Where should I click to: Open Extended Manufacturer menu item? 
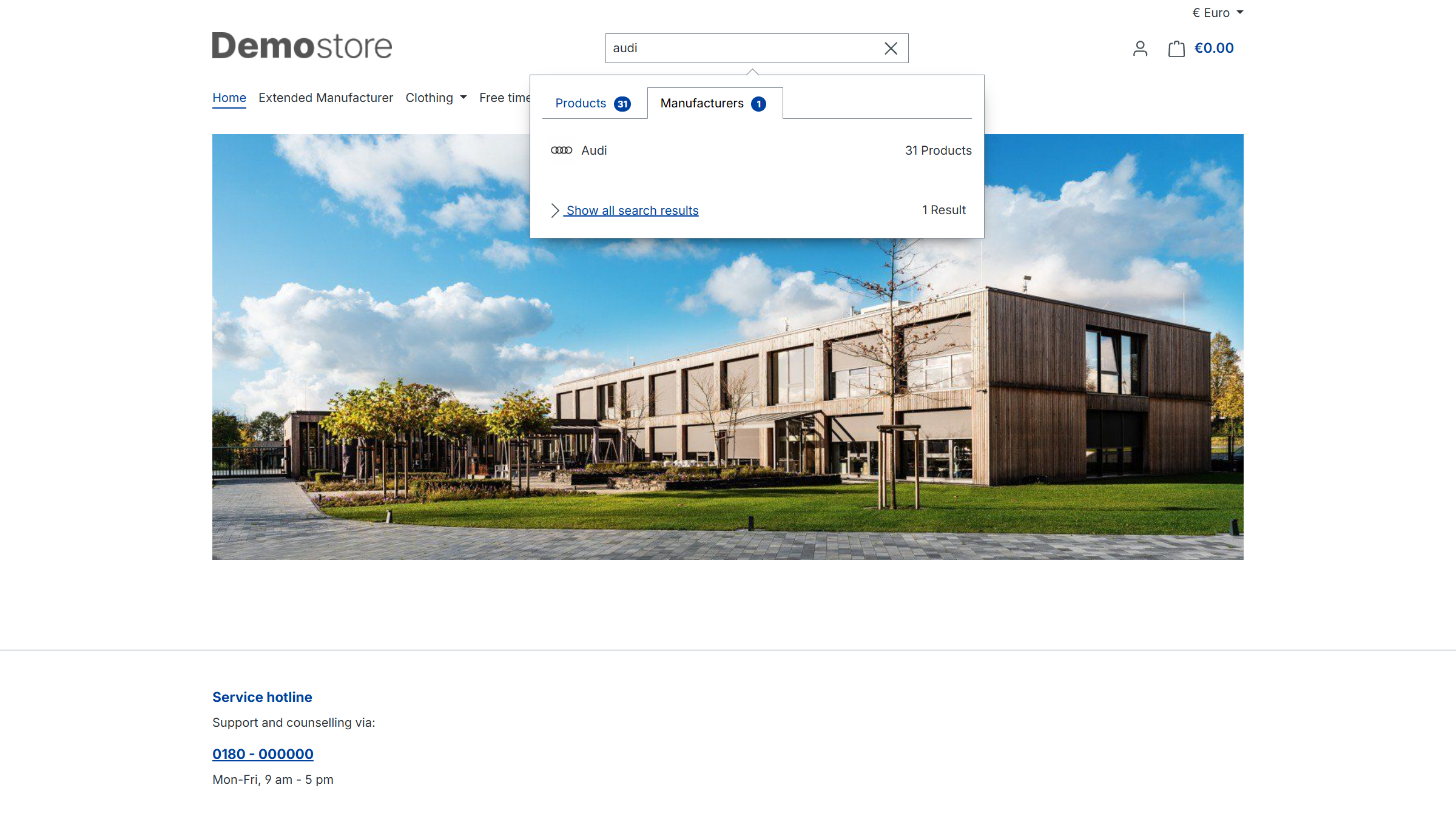pyautogui.click(x=326, y=98)
